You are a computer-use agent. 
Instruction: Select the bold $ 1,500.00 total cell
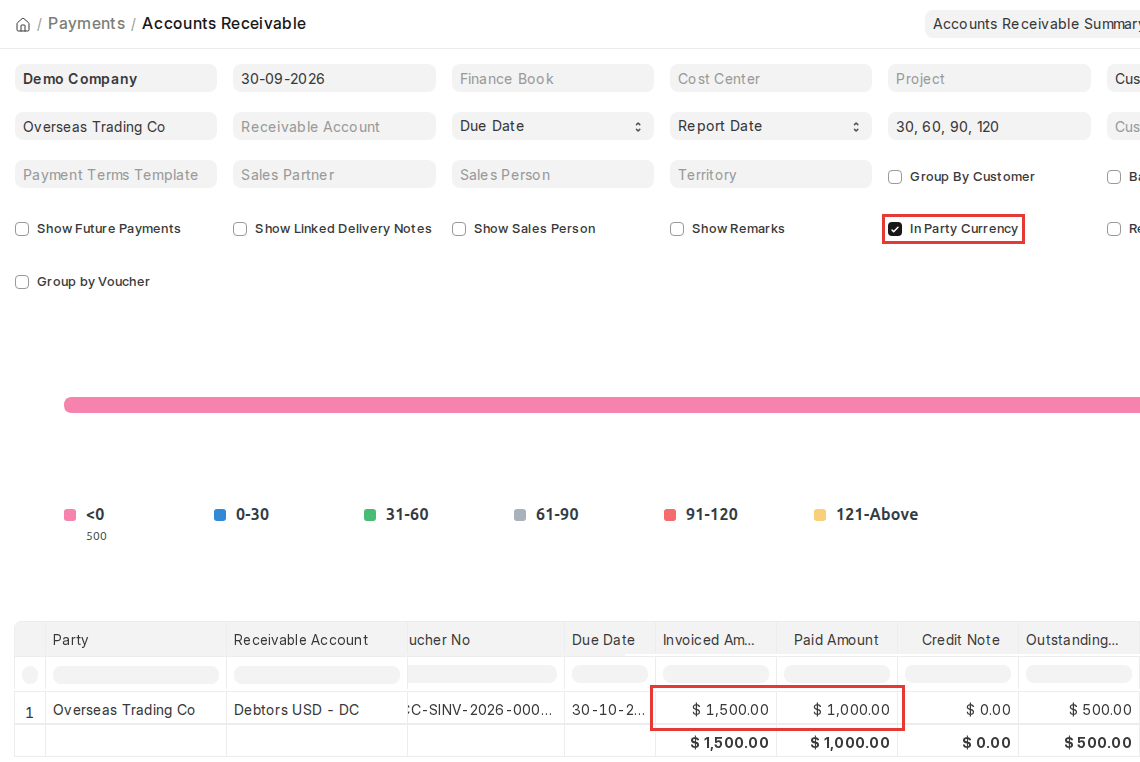click(x=716, y=742)
